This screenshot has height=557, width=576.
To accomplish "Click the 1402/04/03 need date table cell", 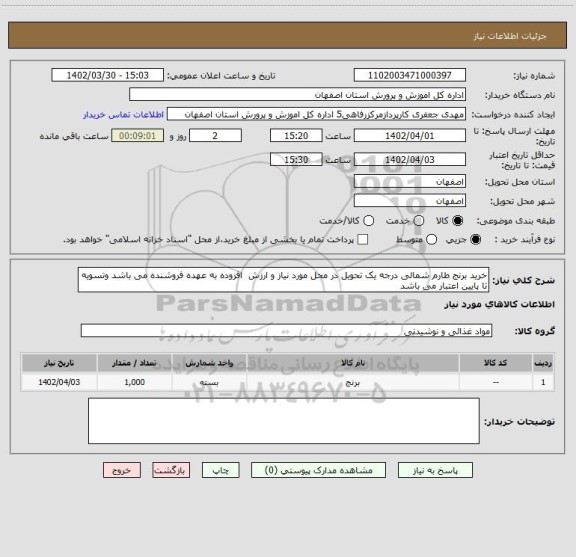I will click(59, 382).
